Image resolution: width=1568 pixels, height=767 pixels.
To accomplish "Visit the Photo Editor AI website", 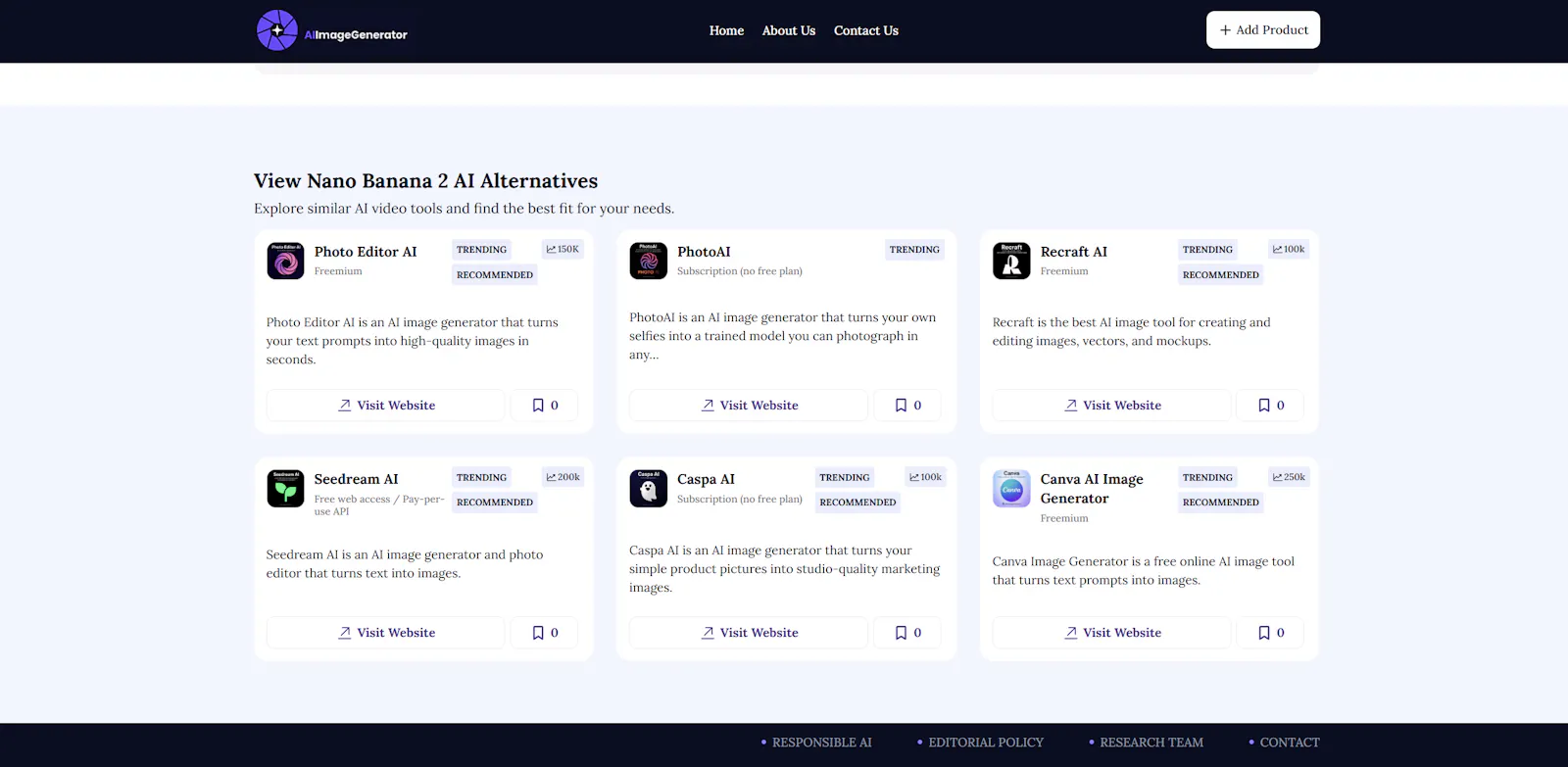I will point(386,406).
